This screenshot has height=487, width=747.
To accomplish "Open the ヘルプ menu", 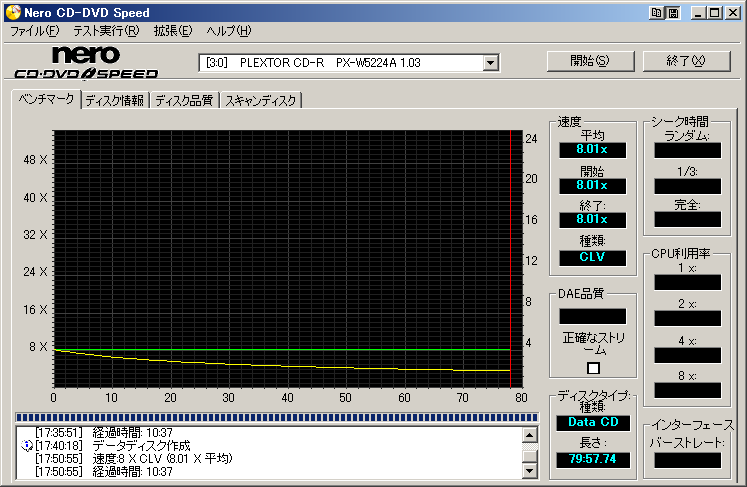I will (228, 31).
